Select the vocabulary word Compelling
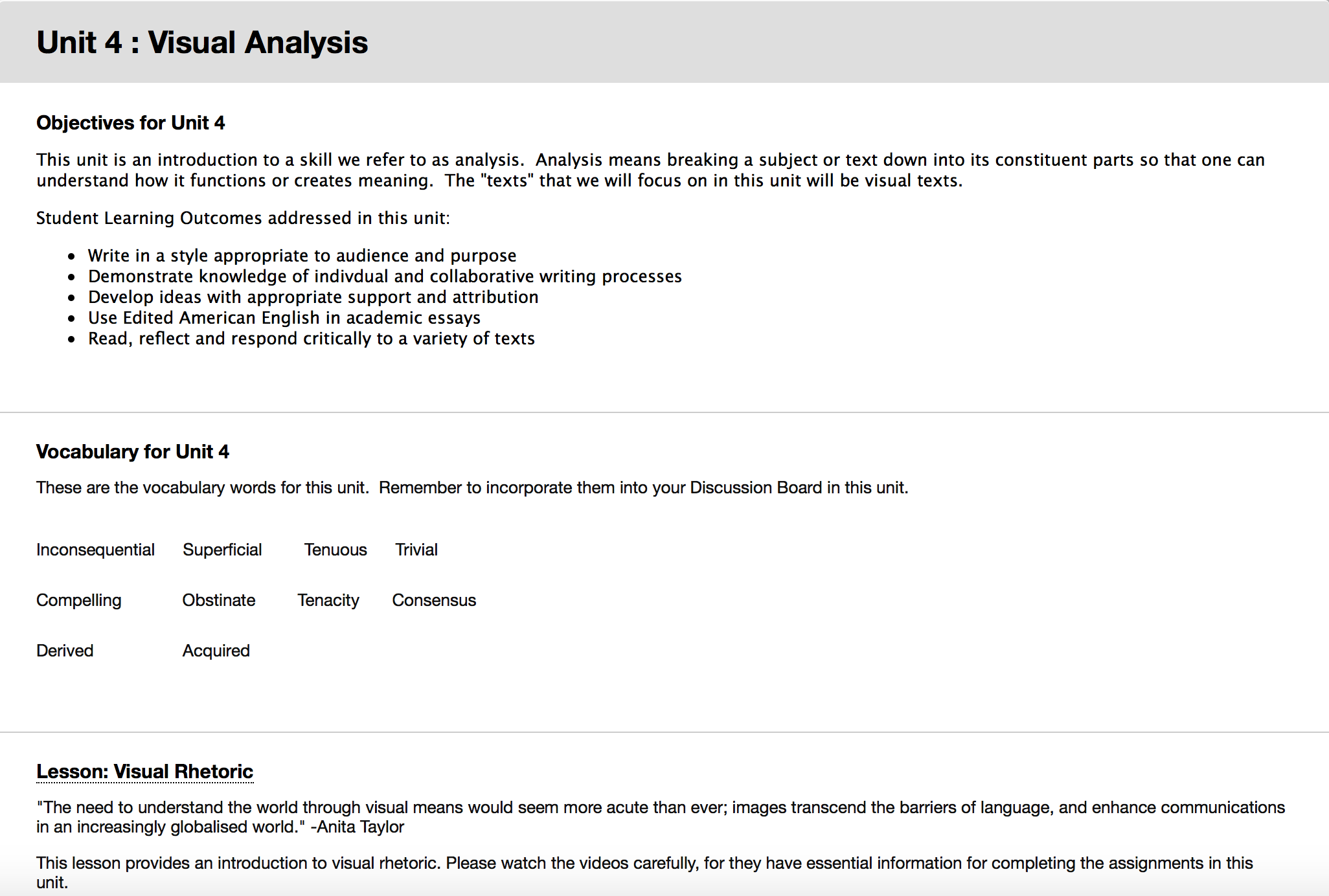 click(79, 600)
